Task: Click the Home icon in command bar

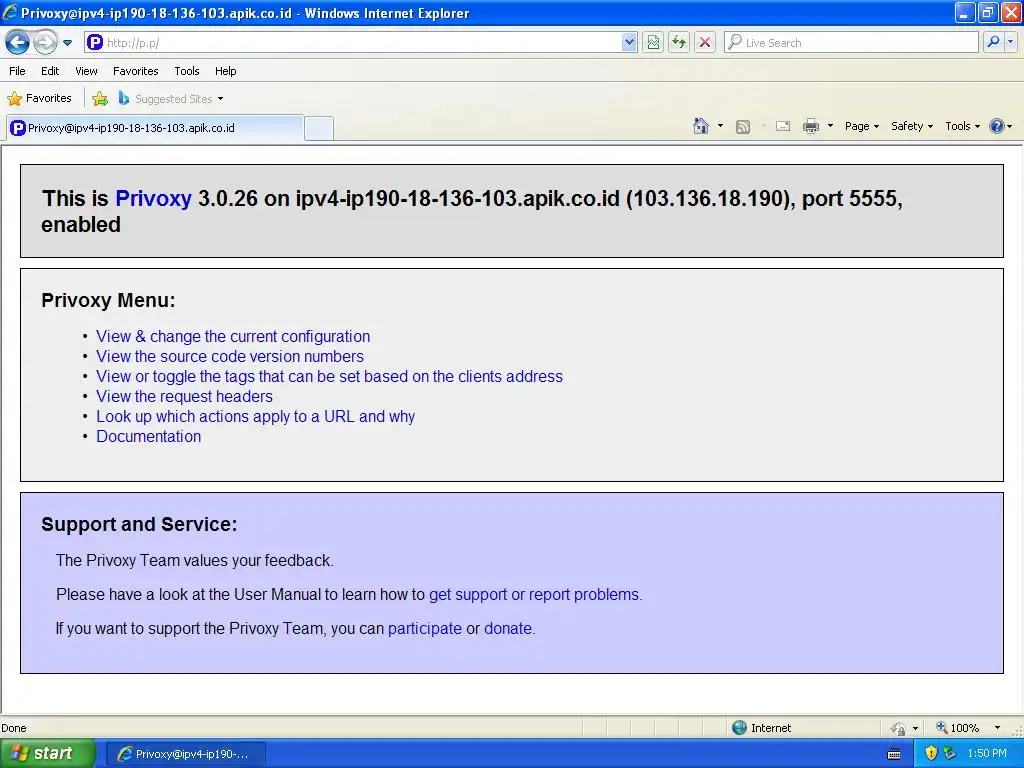Action: click(701, 126)
